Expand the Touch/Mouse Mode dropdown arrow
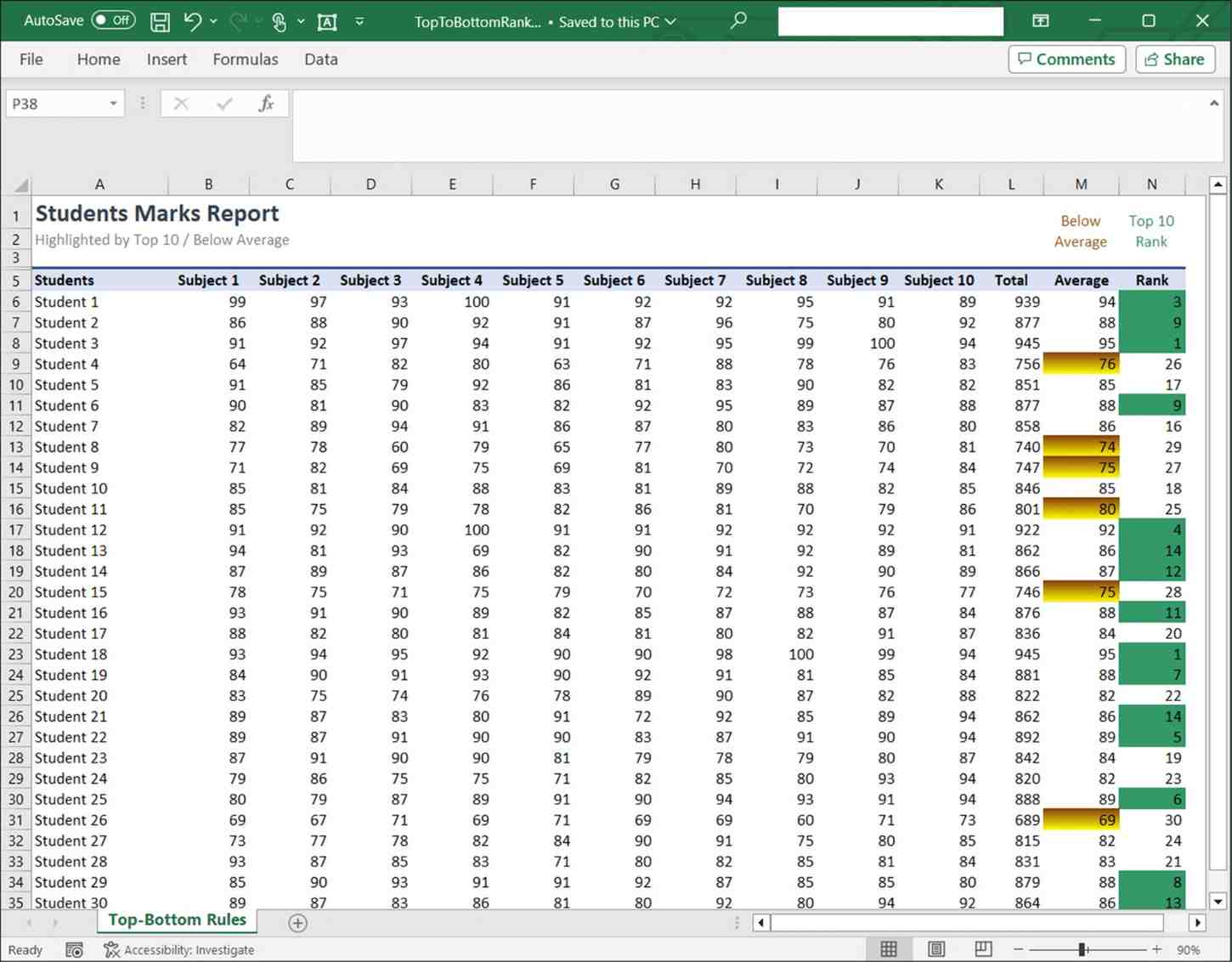1232x962 pixels. (301, 21)
